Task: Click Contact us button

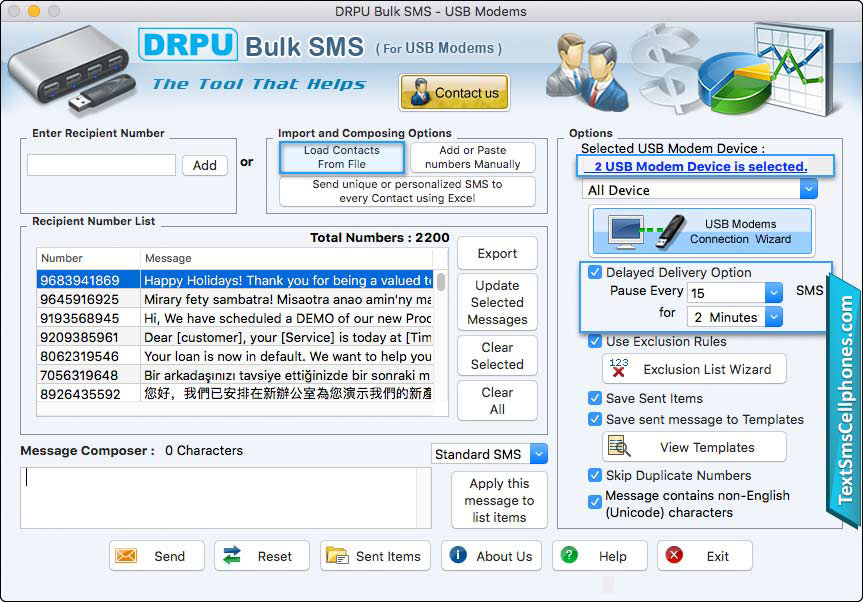Action: pos(455,92)
